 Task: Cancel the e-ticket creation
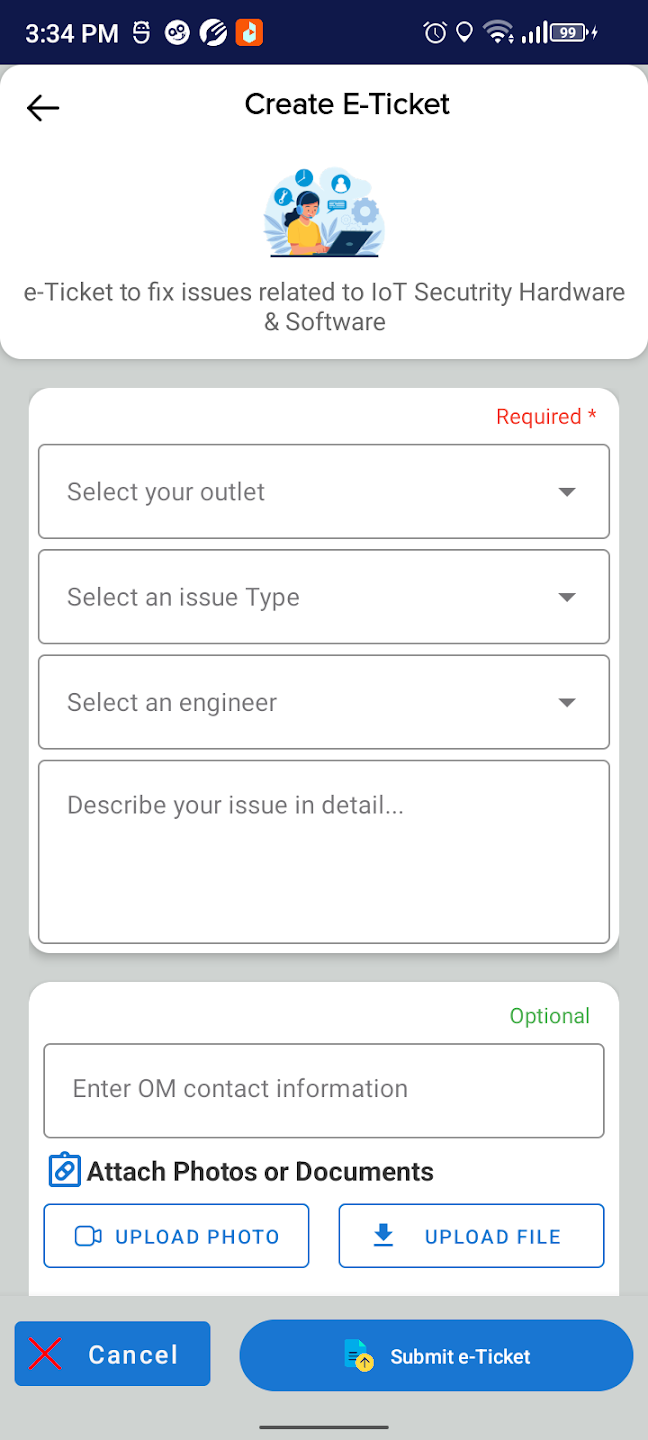pos(113,1354)
